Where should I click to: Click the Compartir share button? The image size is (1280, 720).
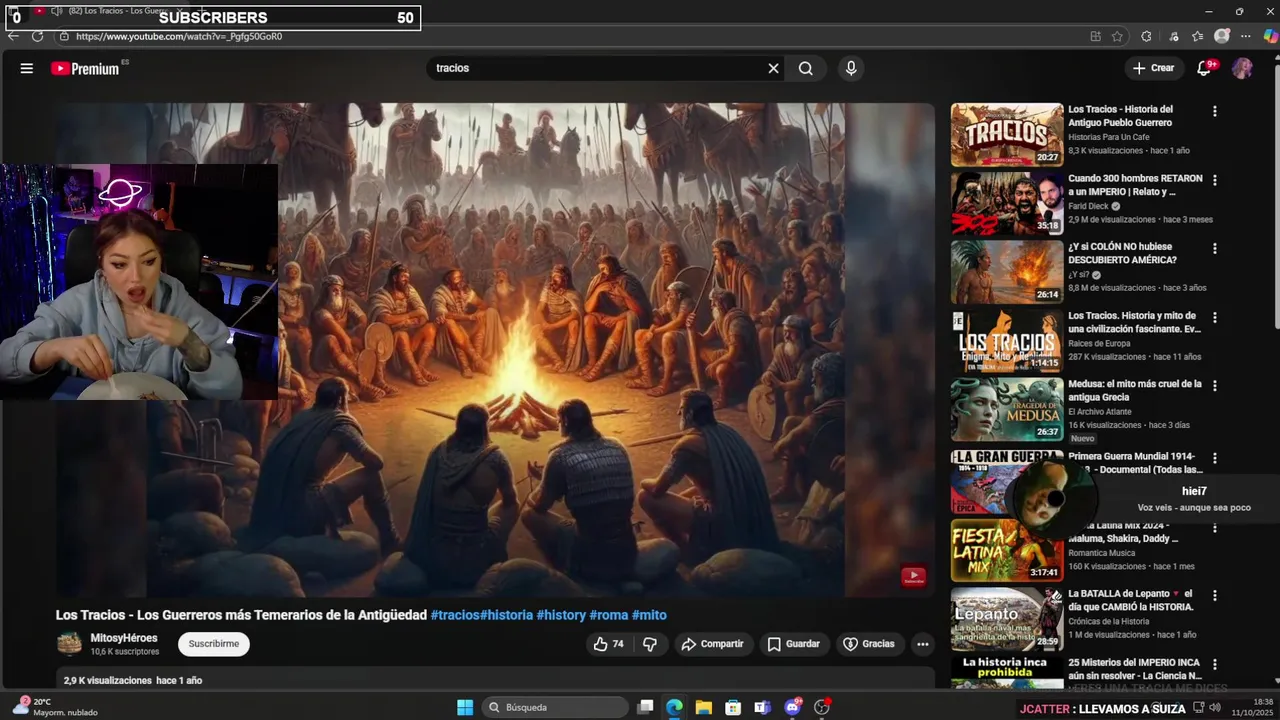pos(713,644)
